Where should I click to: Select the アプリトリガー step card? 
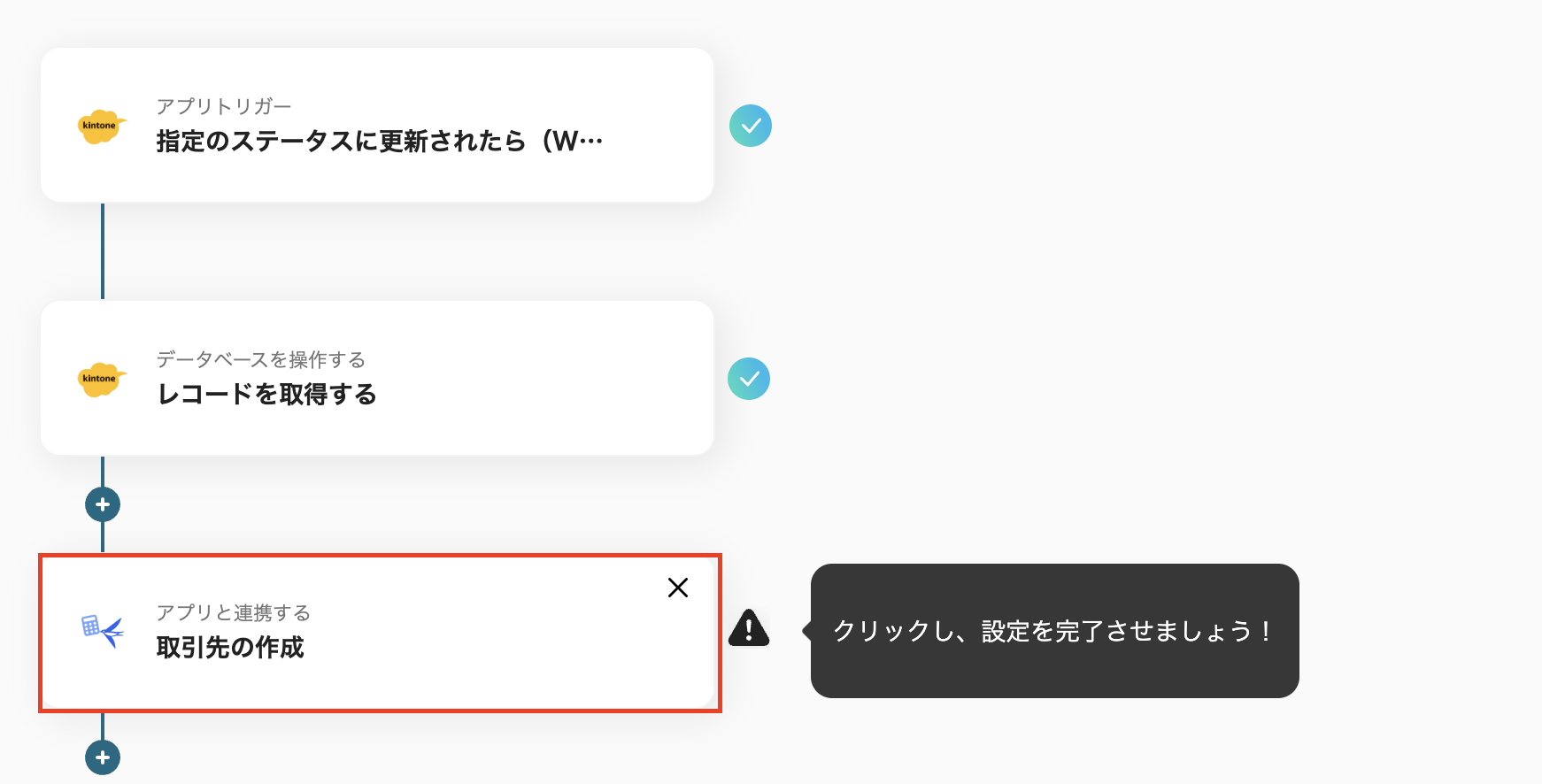[x=376, y=125]
